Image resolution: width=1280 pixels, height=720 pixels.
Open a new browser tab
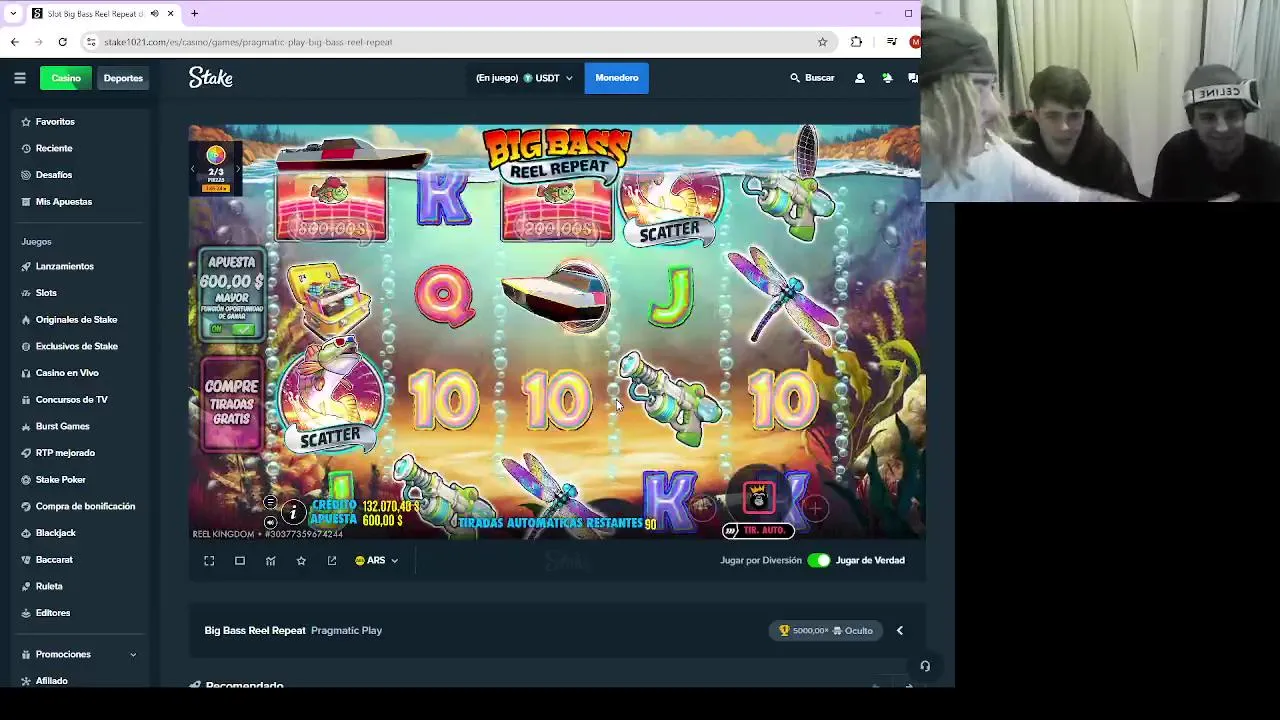194,14
